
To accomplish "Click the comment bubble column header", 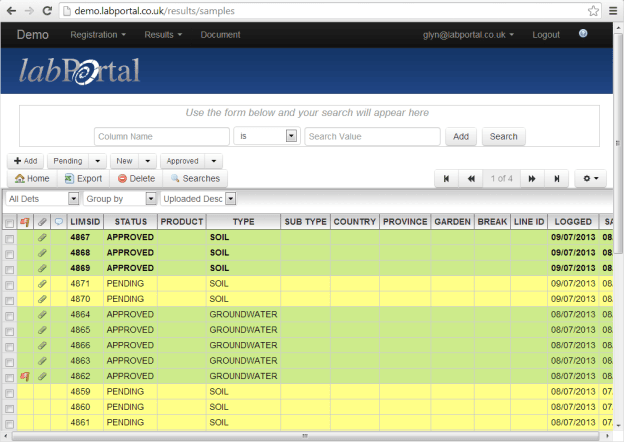I will coord(59,222).
